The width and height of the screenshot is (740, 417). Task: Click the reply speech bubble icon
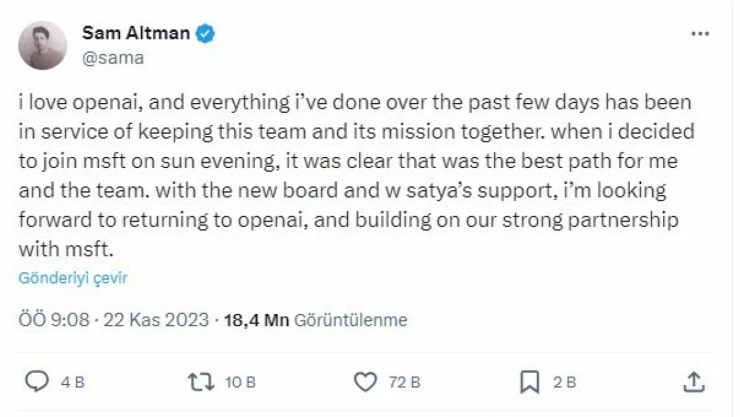(x=36, y=381)
